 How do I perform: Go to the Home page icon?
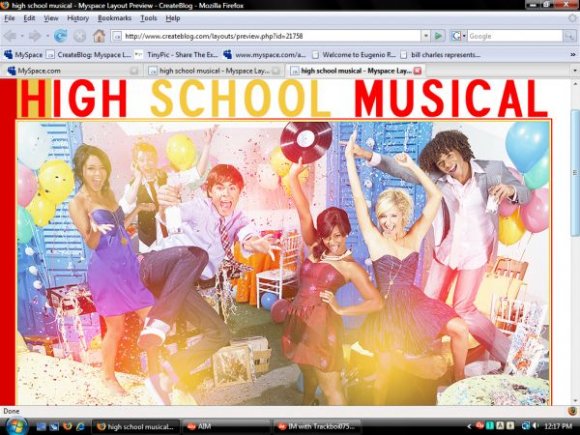[x=99, y=36]
